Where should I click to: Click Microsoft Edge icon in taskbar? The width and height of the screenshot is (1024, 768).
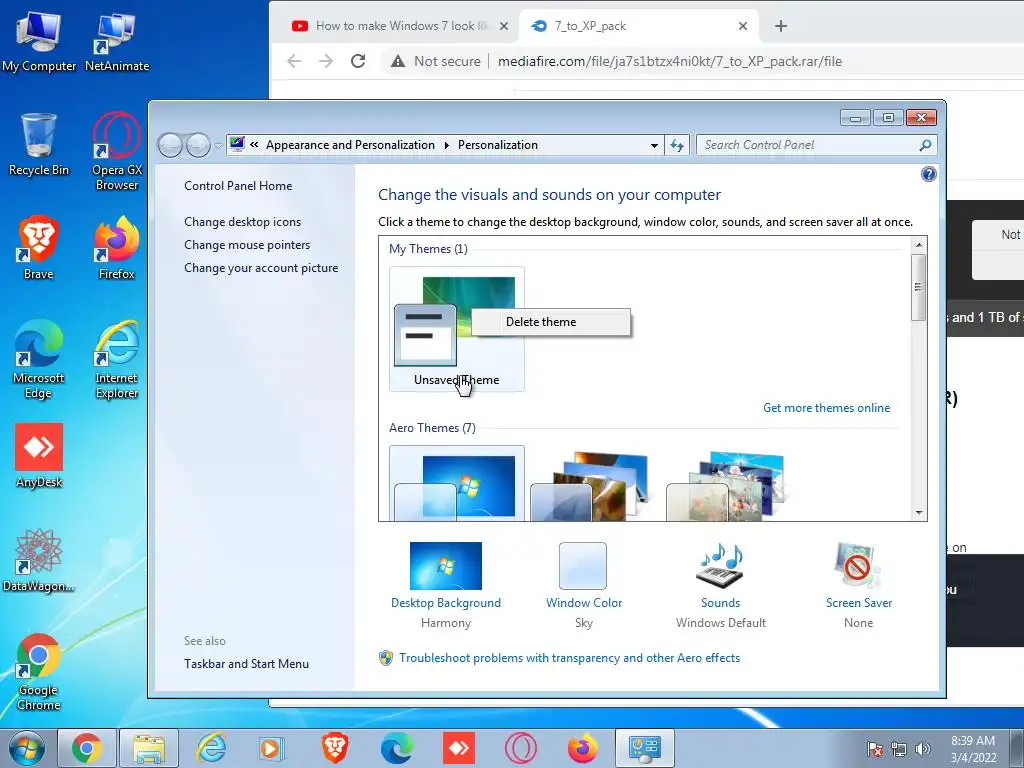click(x=396, y=748)
